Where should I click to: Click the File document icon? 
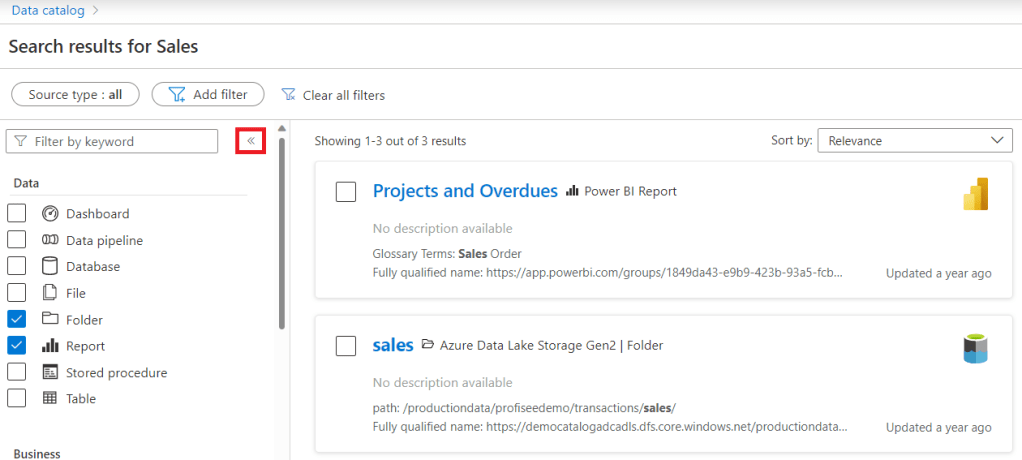pos(50,293)
